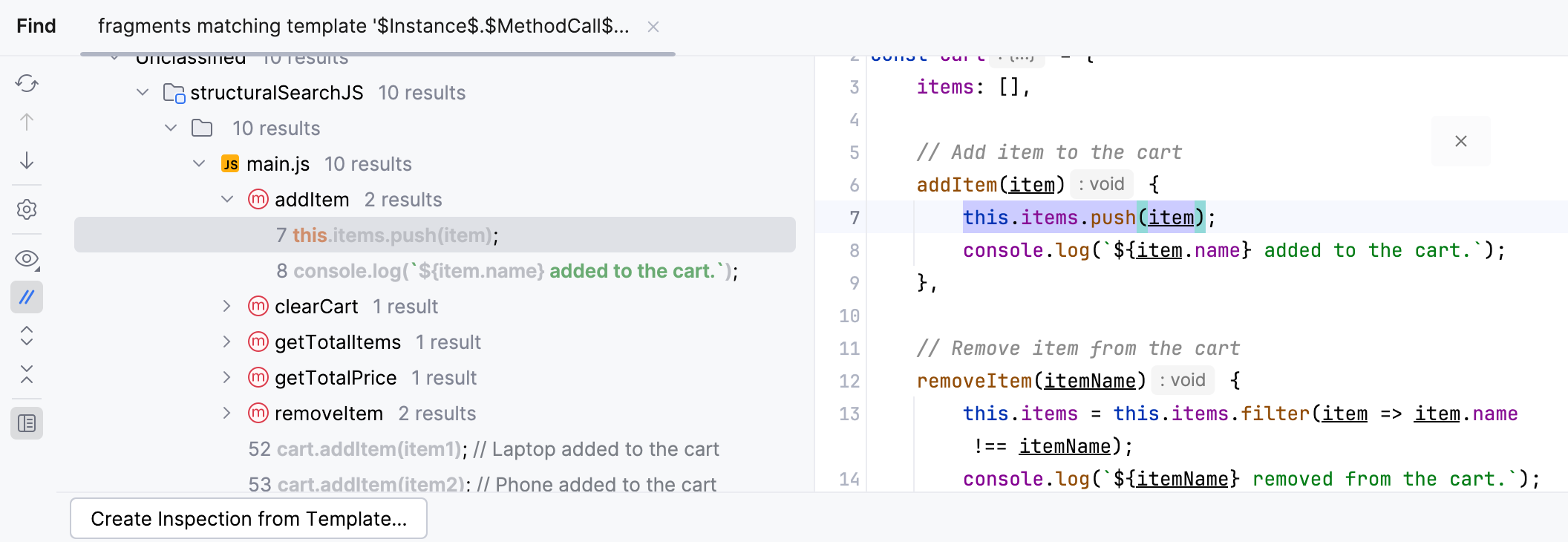Go to previous occurrence arrow

pyautogui.click(x=27, y=122)
